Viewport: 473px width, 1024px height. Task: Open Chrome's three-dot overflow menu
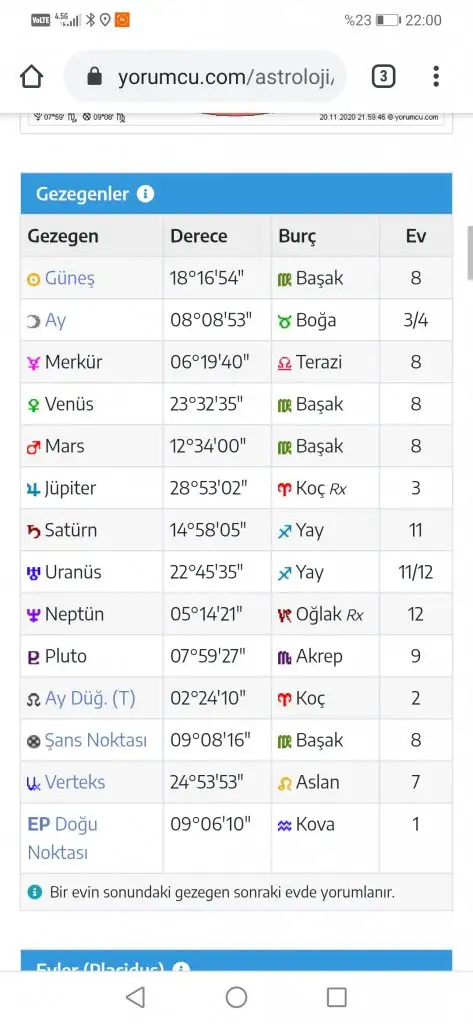(x=436, y=77)
